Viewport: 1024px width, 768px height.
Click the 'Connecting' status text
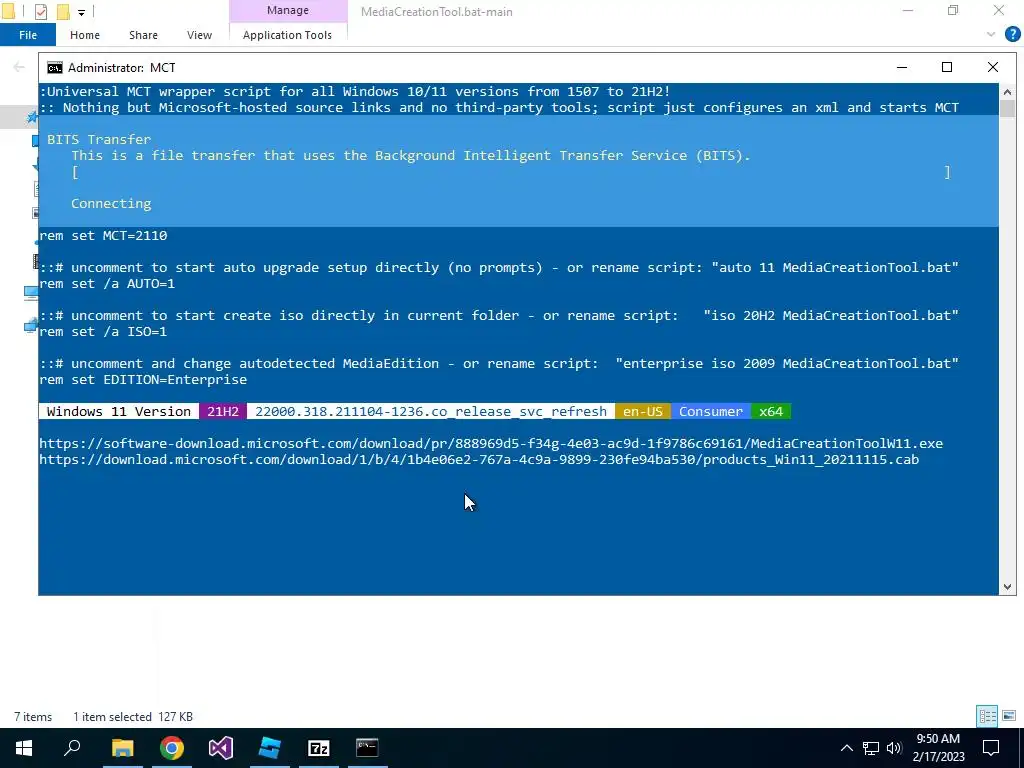coord(111,204)
